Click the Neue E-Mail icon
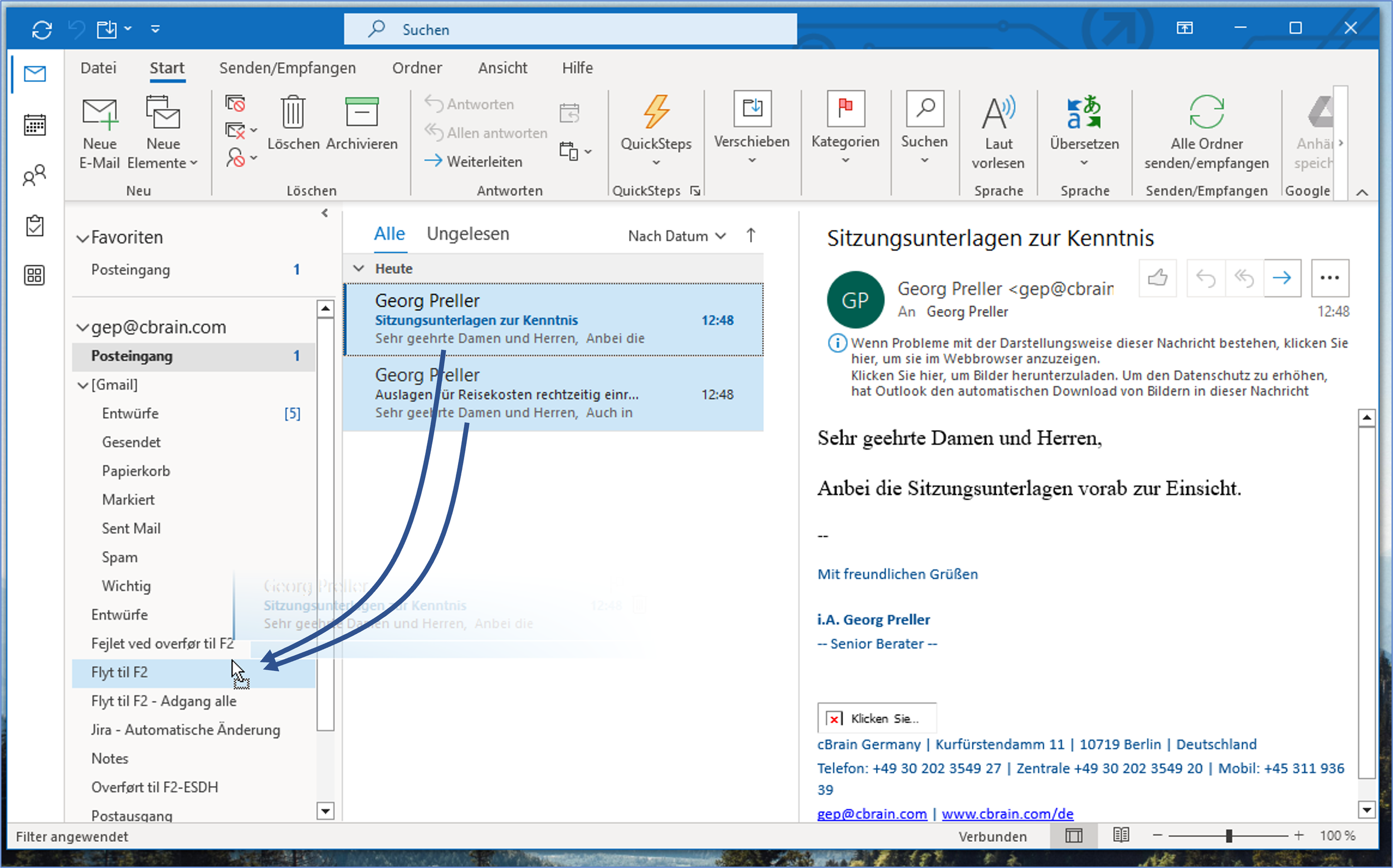Image resolution: width=1393 pixels, height=868 pixels. (100, 113)
